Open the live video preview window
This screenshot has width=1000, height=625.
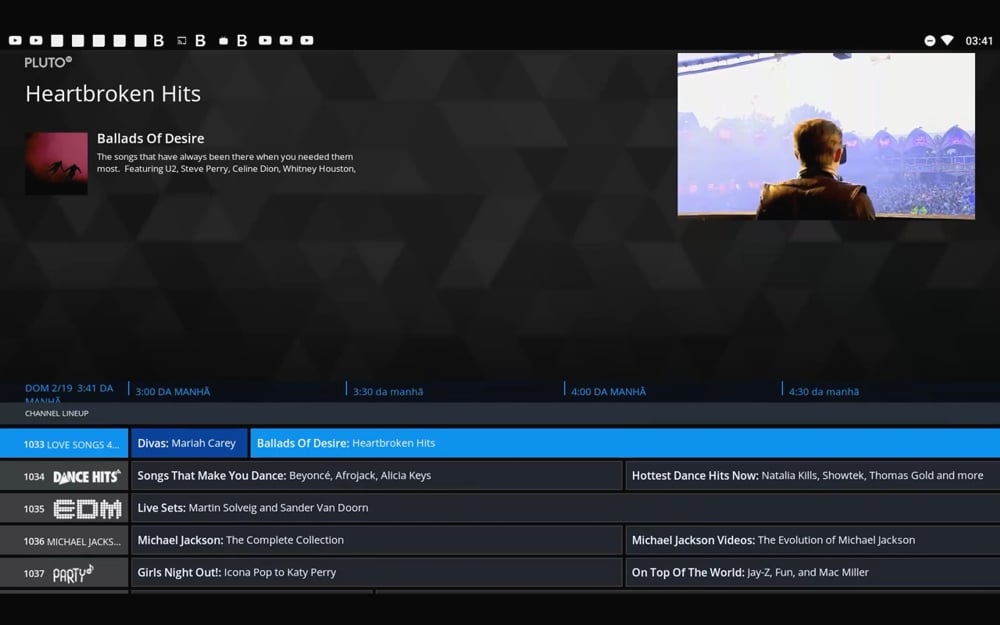click(826, 136)
